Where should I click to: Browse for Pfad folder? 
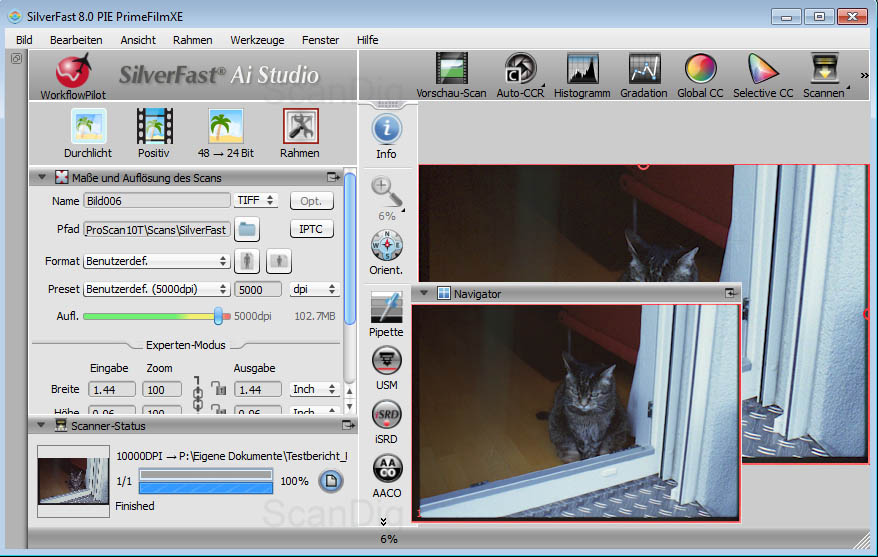[247, 229]
